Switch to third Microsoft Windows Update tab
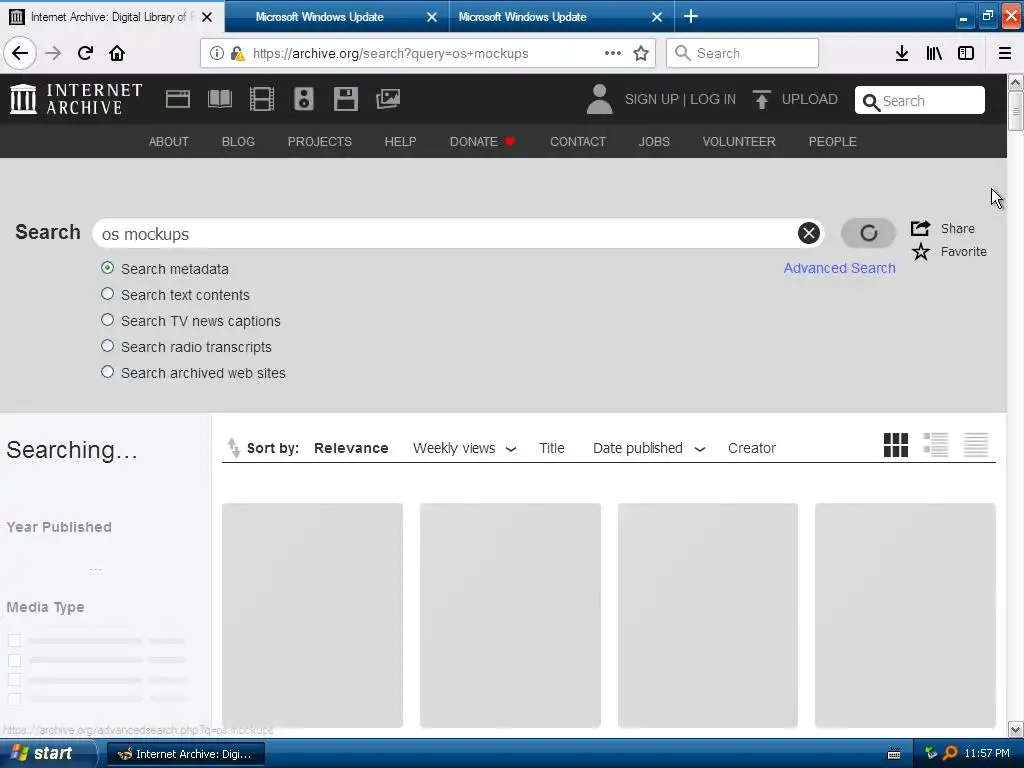1024x768 pixels. point(562,17)
